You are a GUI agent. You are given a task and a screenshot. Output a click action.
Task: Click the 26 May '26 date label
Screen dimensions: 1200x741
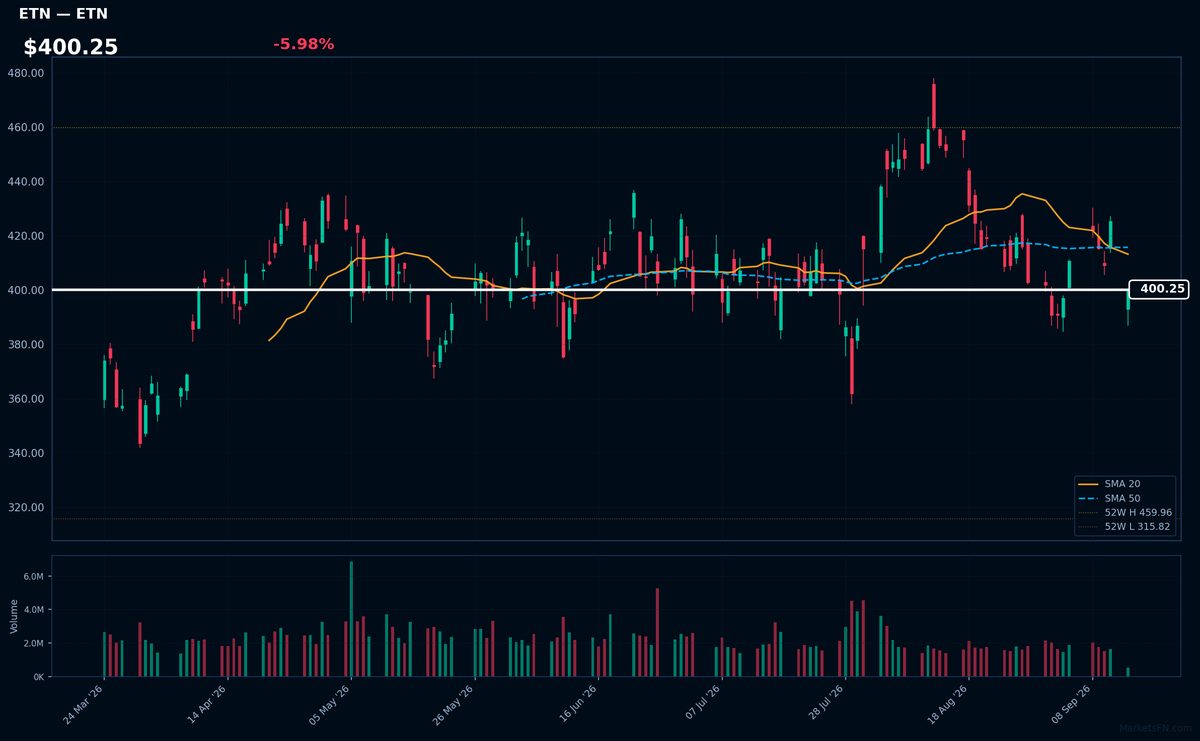click(x=454, y=705)
